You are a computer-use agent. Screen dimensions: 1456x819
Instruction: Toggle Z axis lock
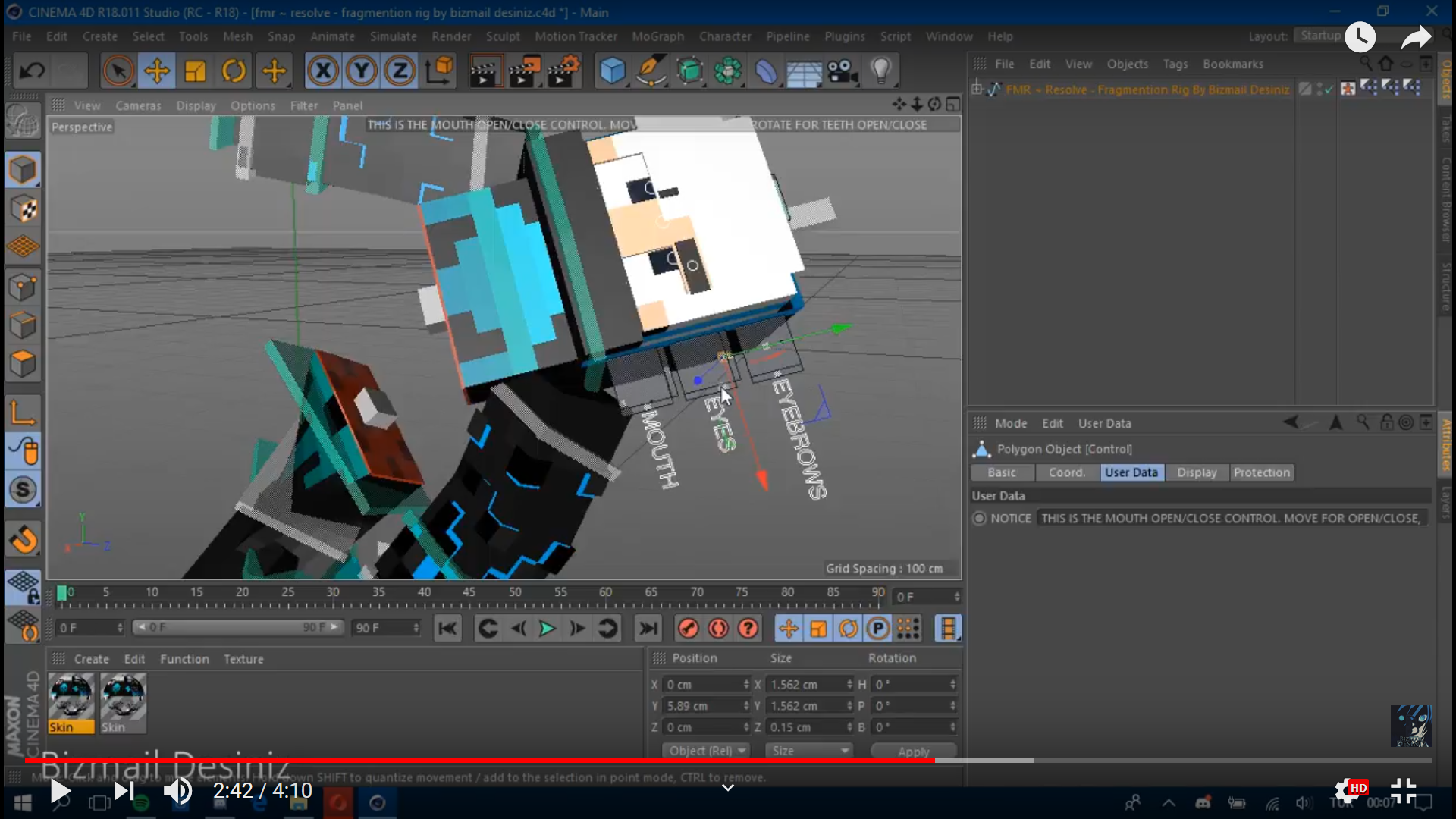tap(400, 71)
